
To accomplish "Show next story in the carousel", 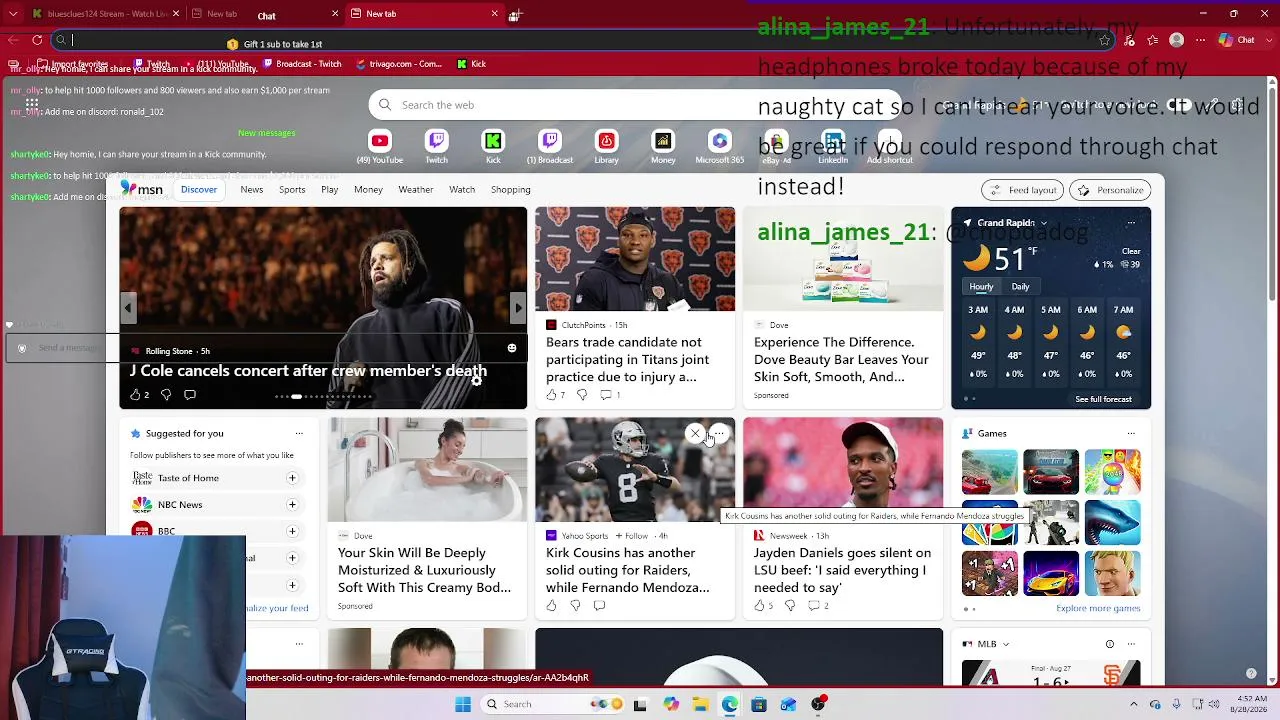I will (x=518, y=308).
